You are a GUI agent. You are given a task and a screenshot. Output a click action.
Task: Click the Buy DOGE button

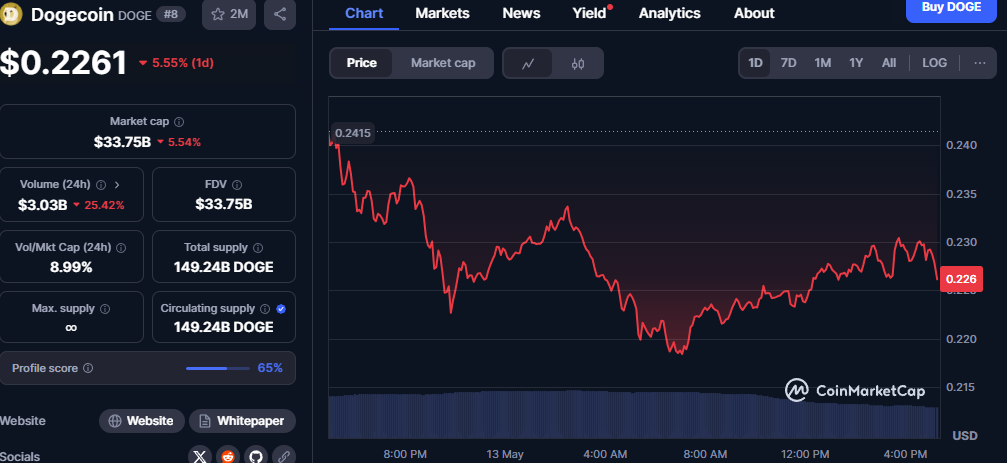(951, 9)
